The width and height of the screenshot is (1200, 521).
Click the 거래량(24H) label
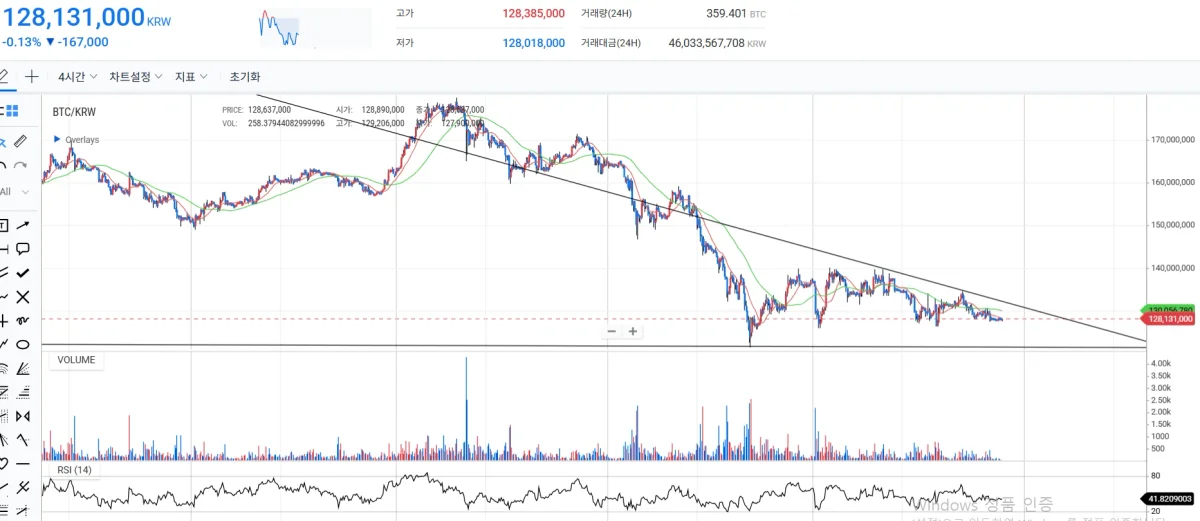[x=608, y=14]
